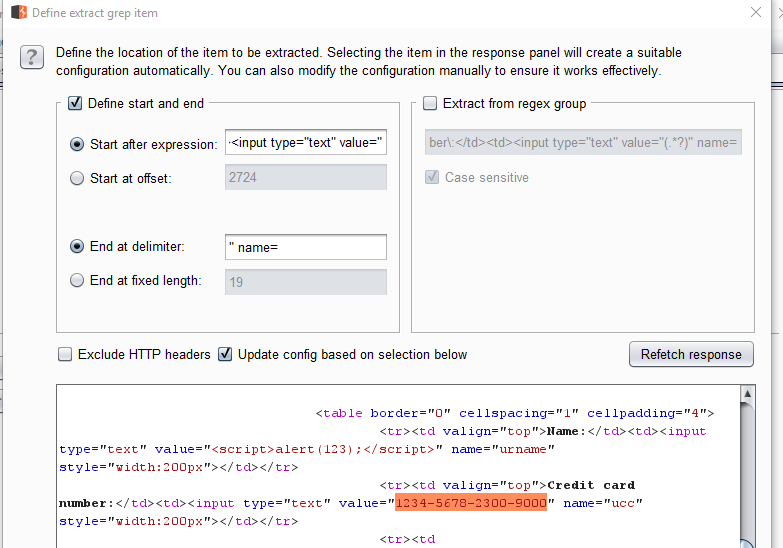
Task: Click the table border="0" line in response
Action: pos(515,413)
